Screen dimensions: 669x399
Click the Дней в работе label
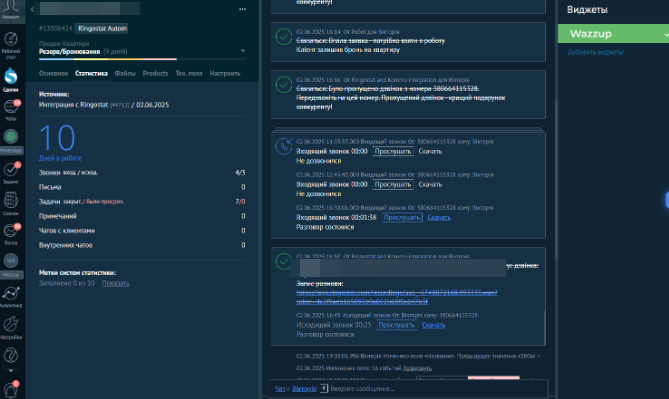click(x=60, y=158)
